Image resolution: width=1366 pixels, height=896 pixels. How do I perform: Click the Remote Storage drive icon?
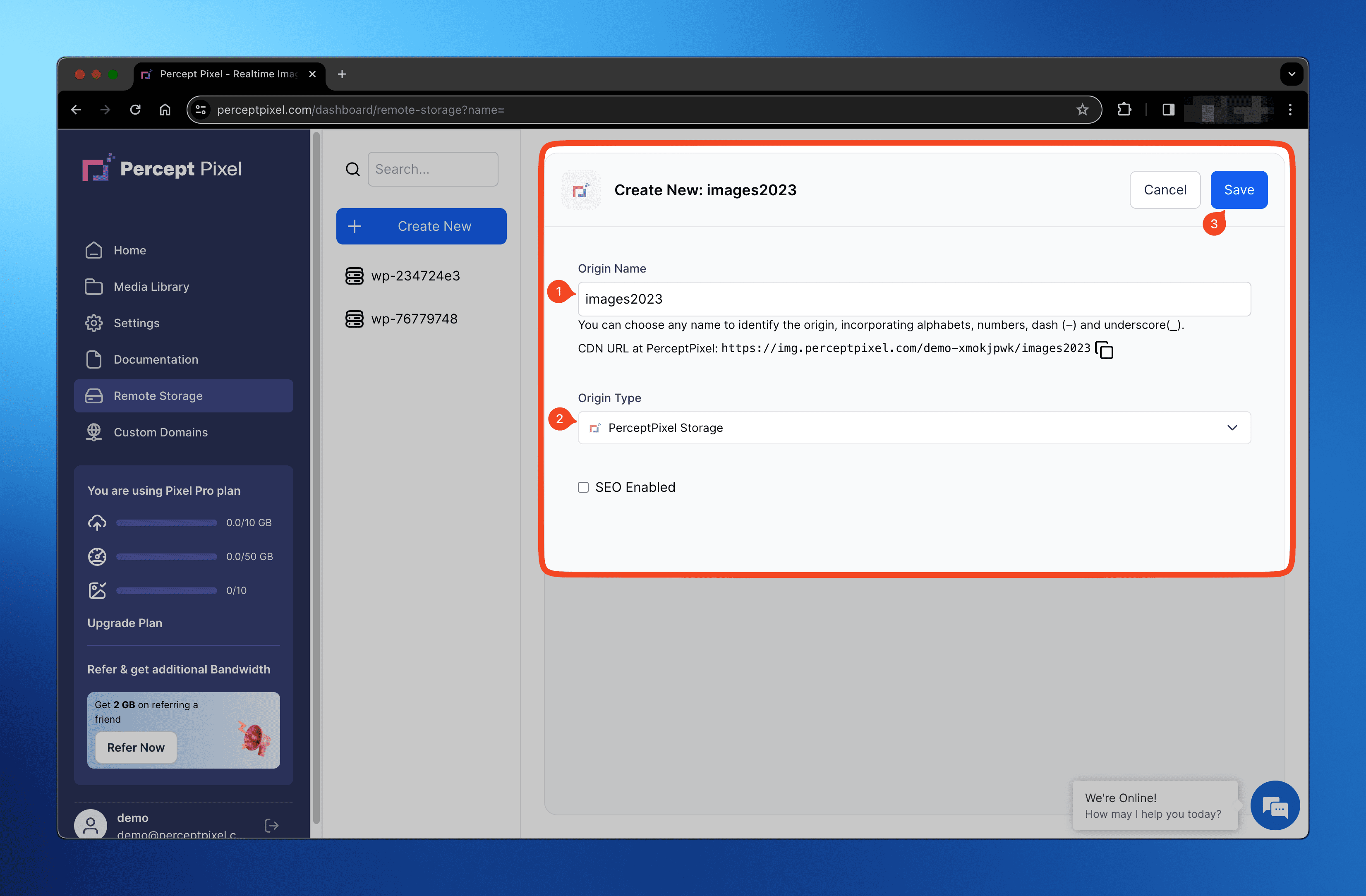coord(93,396)
